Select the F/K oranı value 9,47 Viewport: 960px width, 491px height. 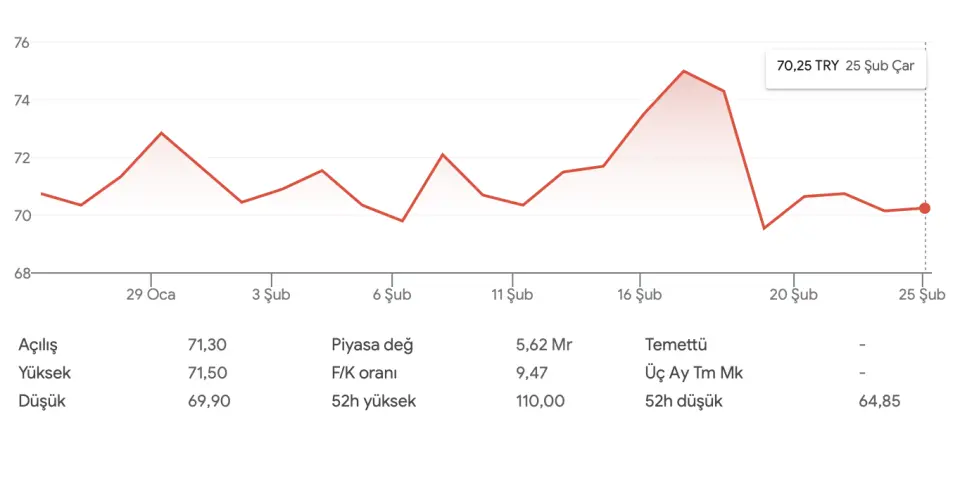pos(533,373)
